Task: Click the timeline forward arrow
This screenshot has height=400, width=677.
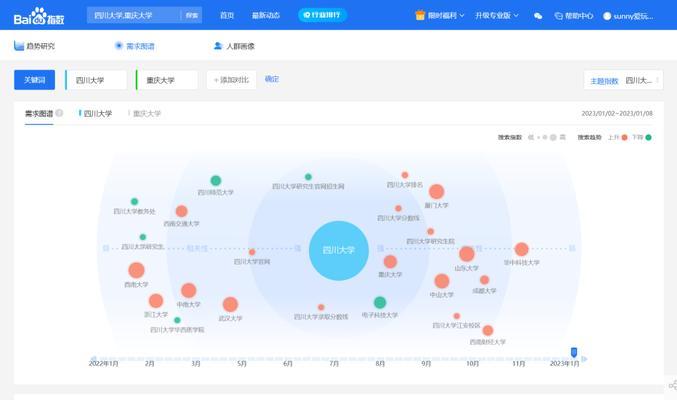Action: click(584, 359)
